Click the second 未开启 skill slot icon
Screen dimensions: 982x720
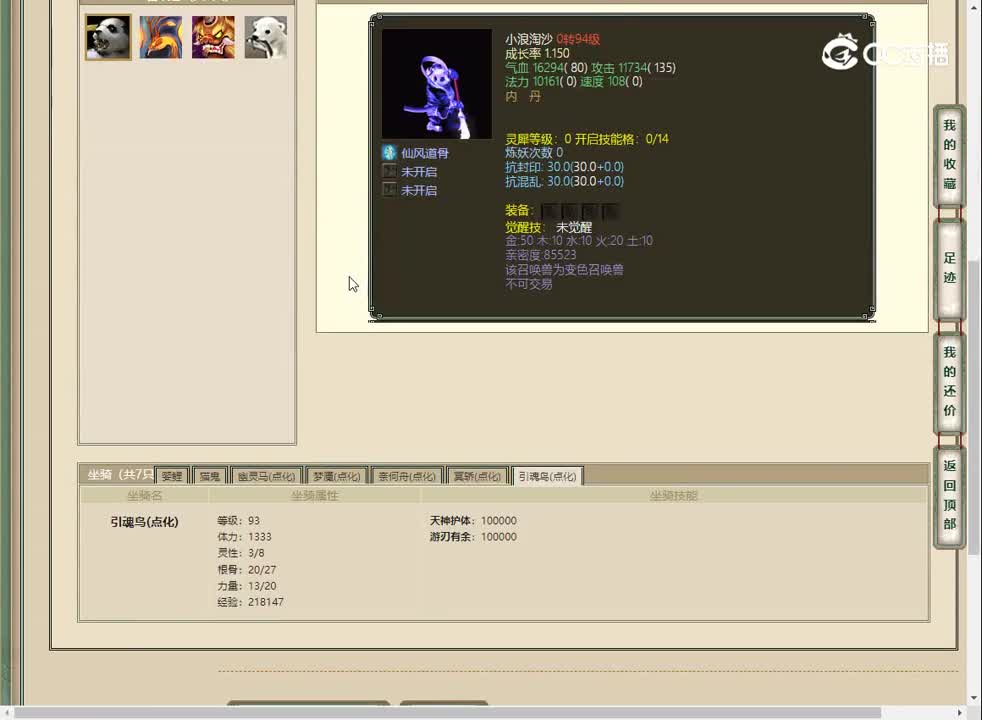click(x=389, y=190)
